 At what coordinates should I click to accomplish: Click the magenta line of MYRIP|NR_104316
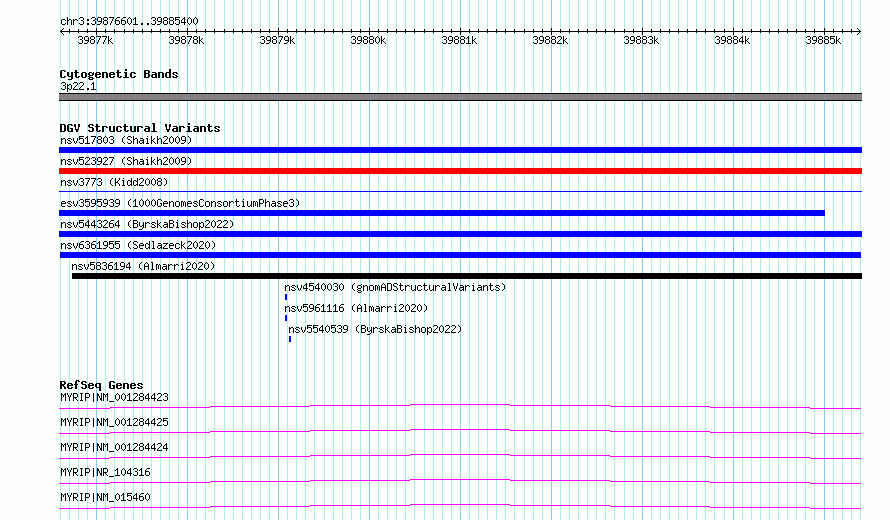pyautogui.click(x=460, y=481)
